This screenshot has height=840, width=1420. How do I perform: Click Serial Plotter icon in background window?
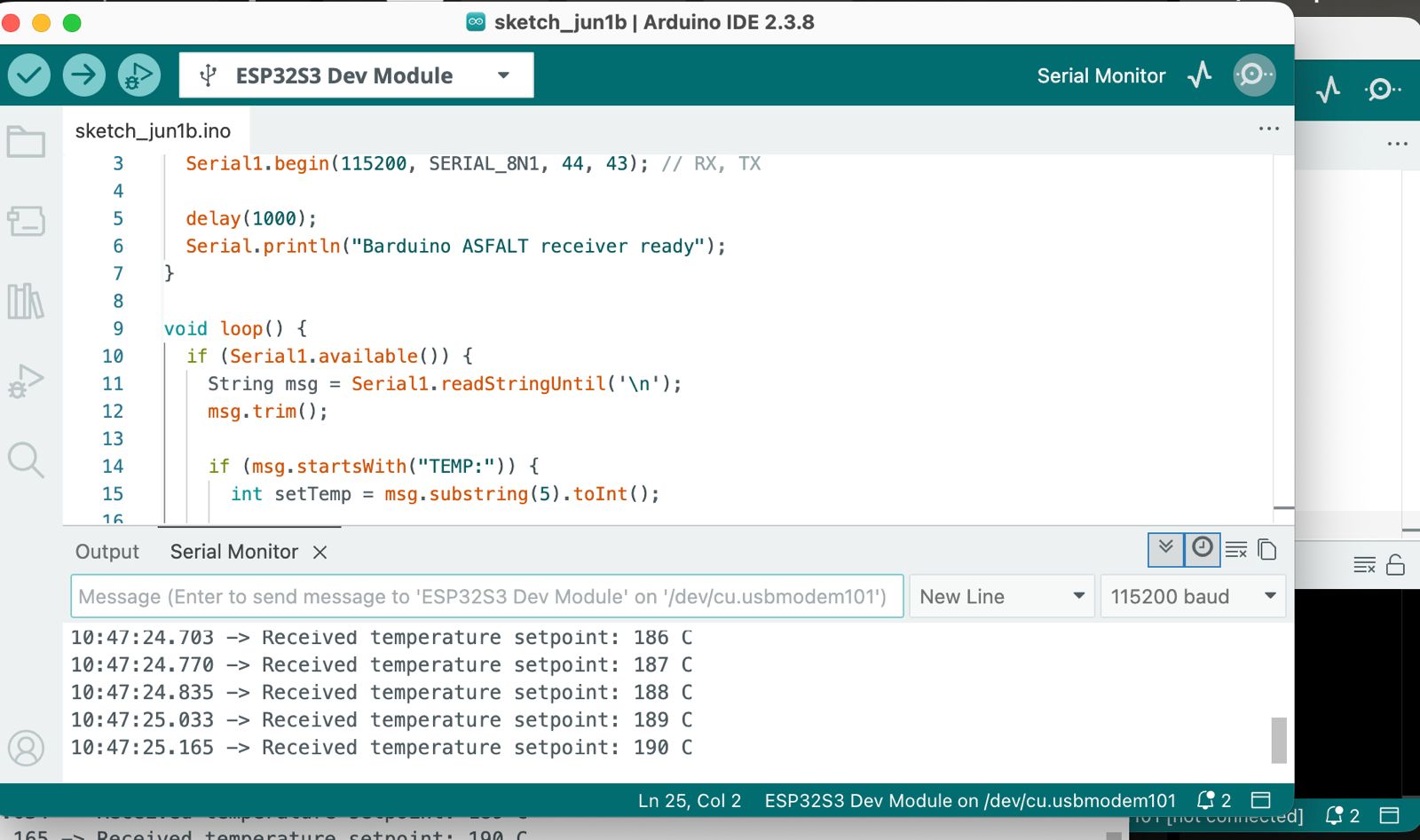tap(1329, 90)
